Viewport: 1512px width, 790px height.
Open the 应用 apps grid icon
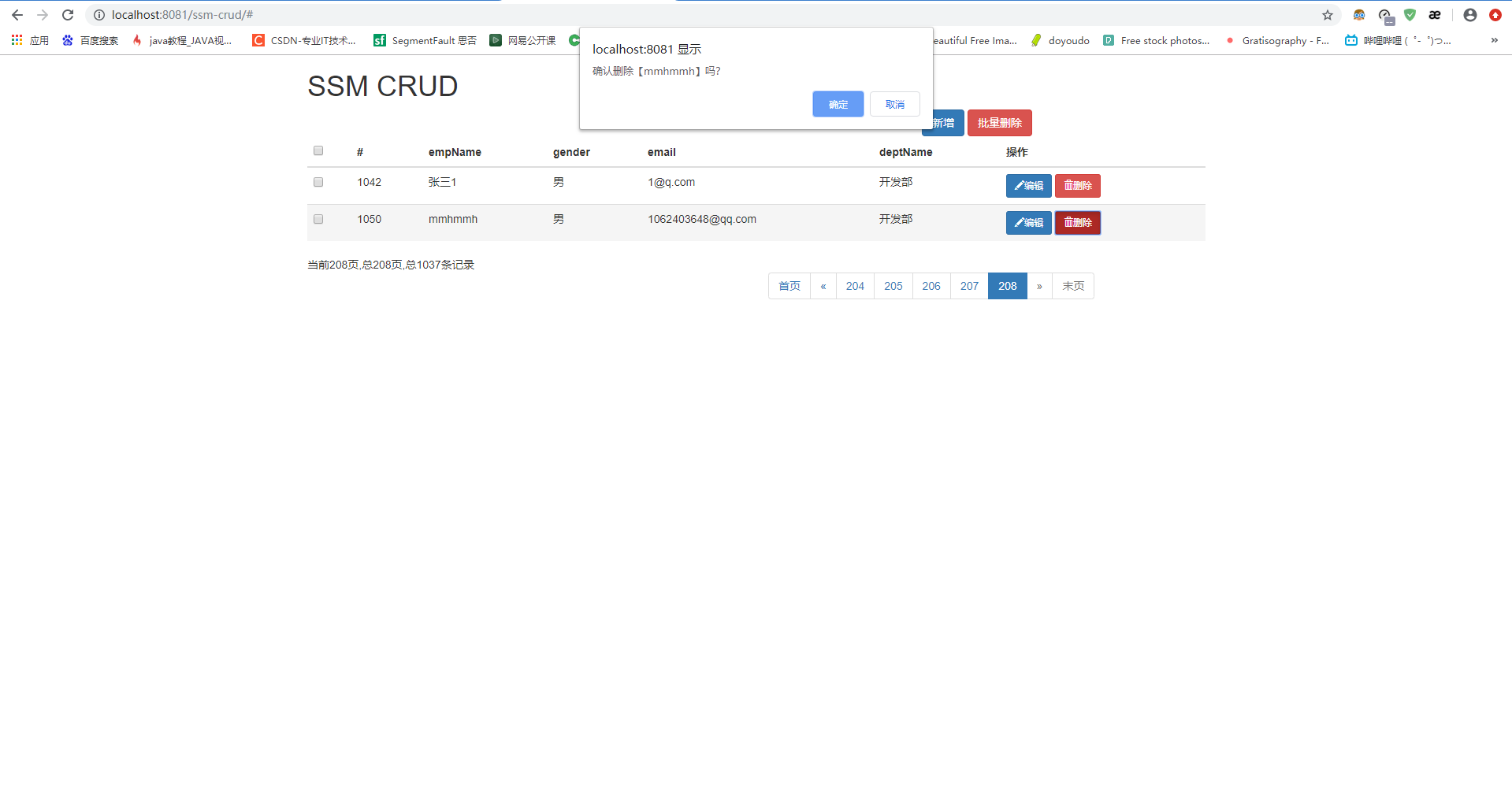point(17,40)
